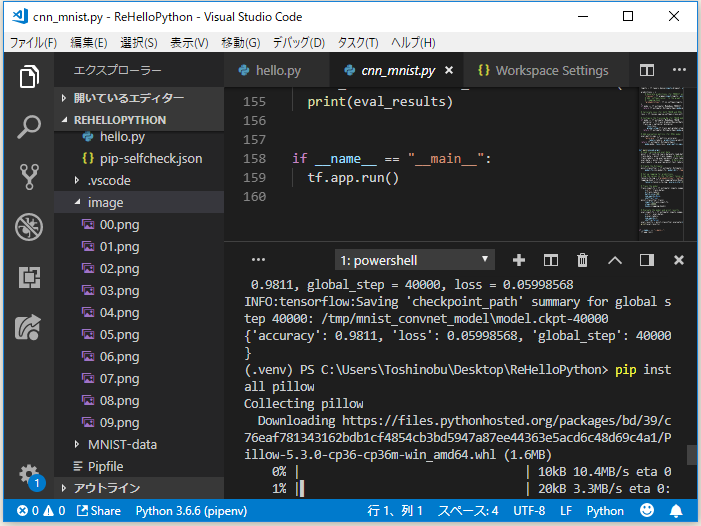Split the terminal pane
Viewport: 701px width, 526px height.
(x=551, y=260)
